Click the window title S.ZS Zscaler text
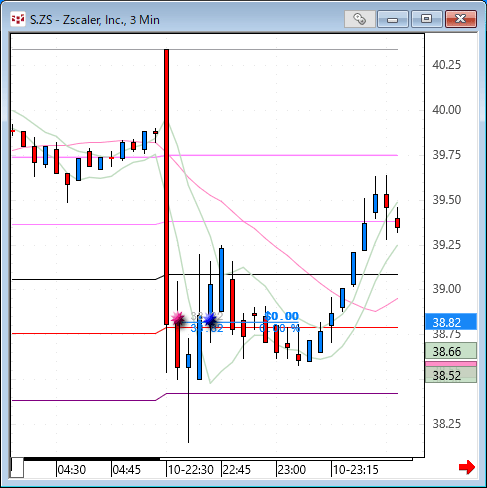487x488 pixels. (x=95, y=20)
